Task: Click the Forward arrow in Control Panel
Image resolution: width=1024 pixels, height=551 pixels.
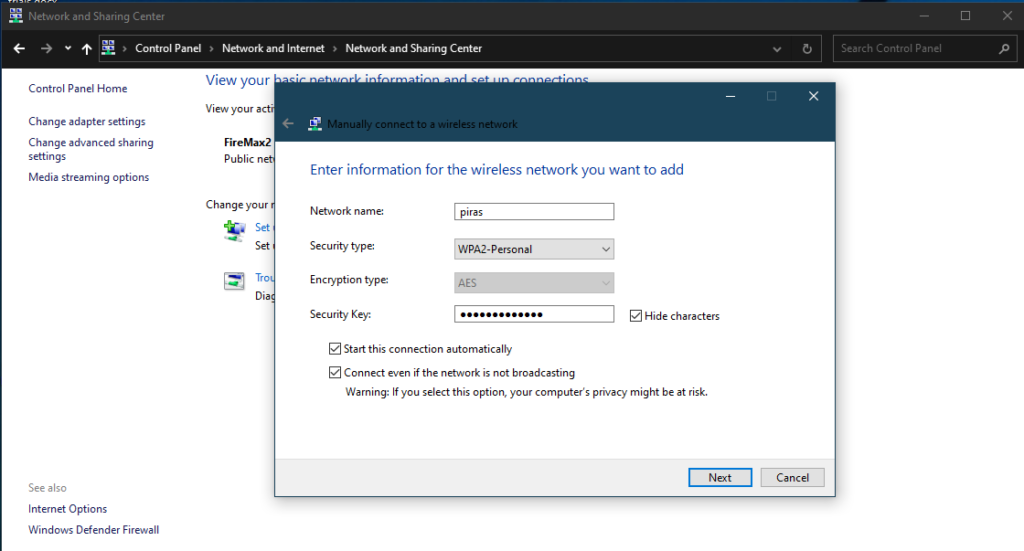Action: (x=46, y=48)
